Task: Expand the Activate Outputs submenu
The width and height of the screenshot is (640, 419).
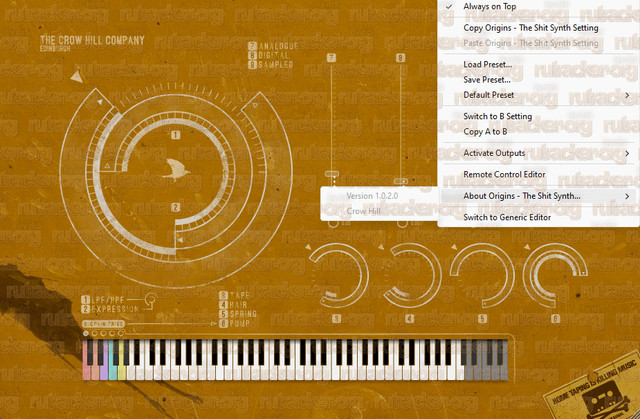Action: [538, 153]
